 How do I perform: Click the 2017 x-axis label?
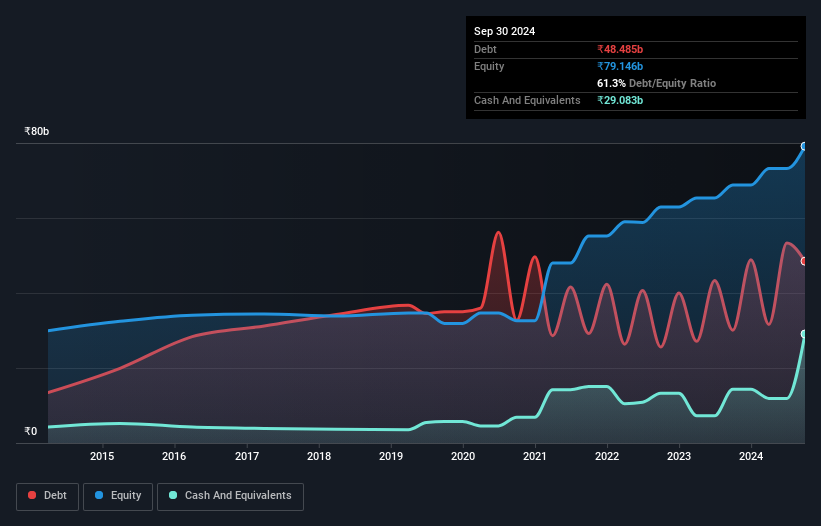point(247,456)
